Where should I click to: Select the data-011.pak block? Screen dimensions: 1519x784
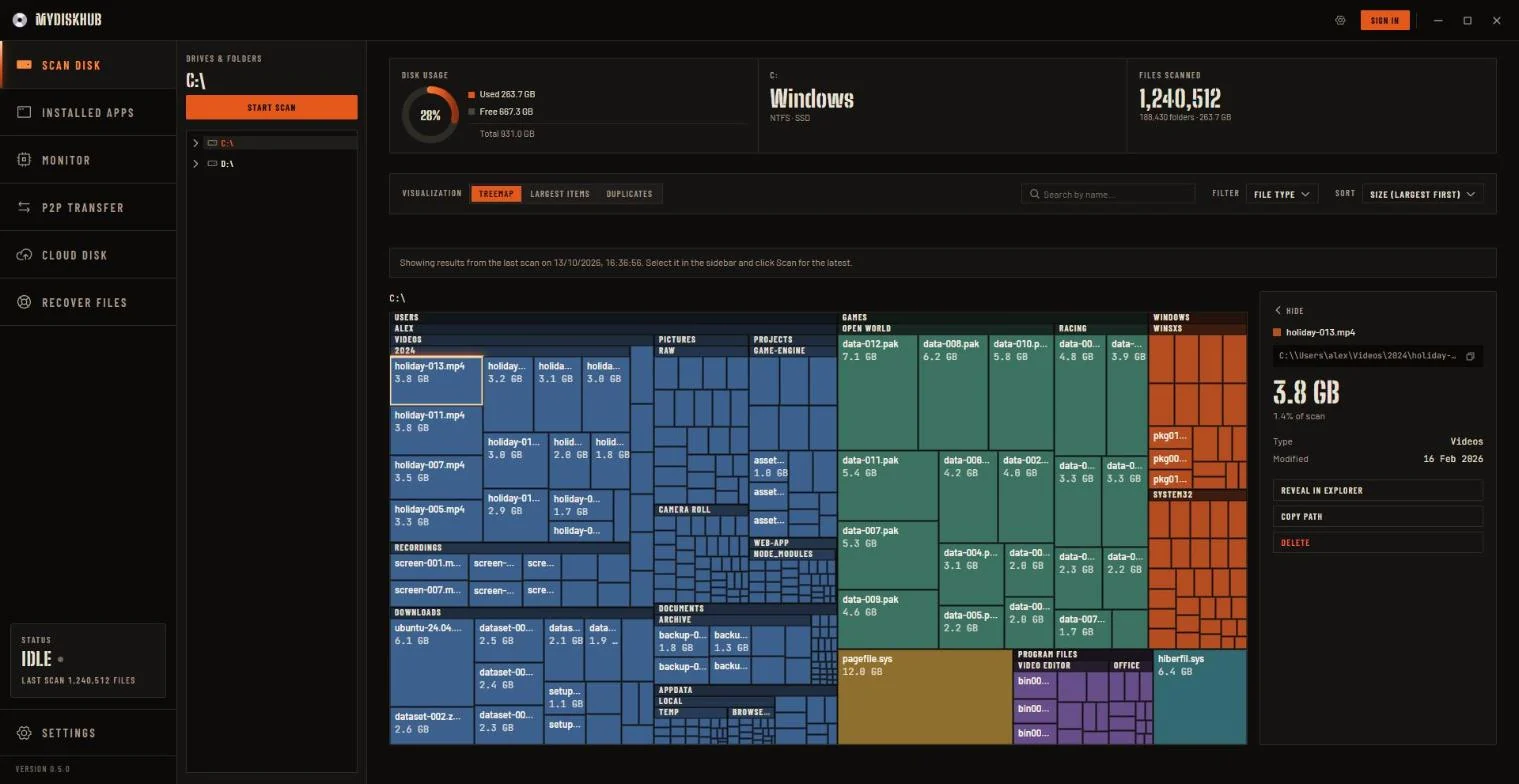[x=888, y=485]
